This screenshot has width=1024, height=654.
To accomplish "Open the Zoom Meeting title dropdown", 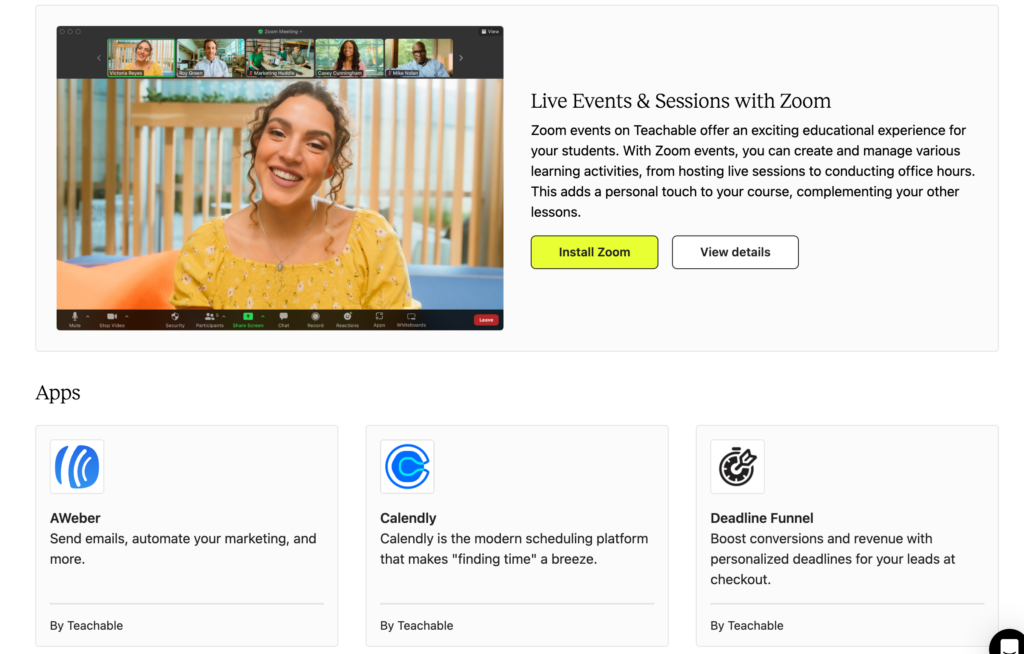I will pos(283,31).
